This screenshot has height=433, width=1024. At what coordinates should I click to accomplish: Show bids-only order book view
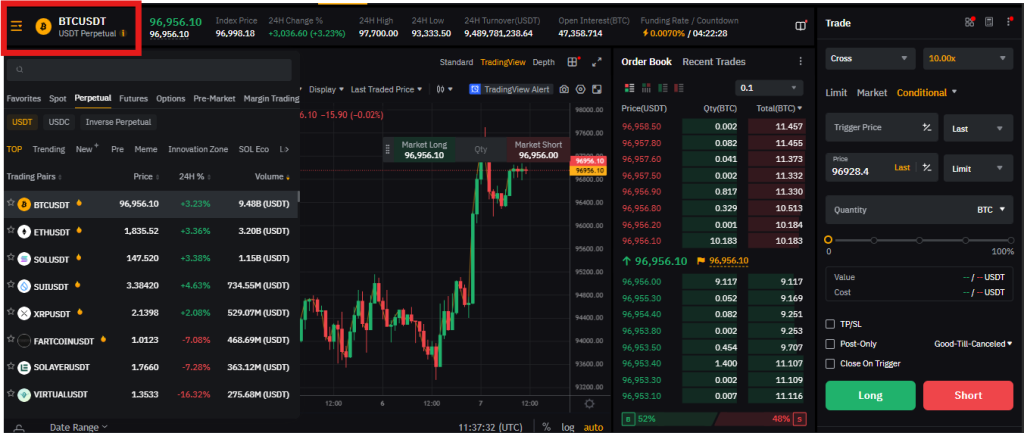point(663,88)
